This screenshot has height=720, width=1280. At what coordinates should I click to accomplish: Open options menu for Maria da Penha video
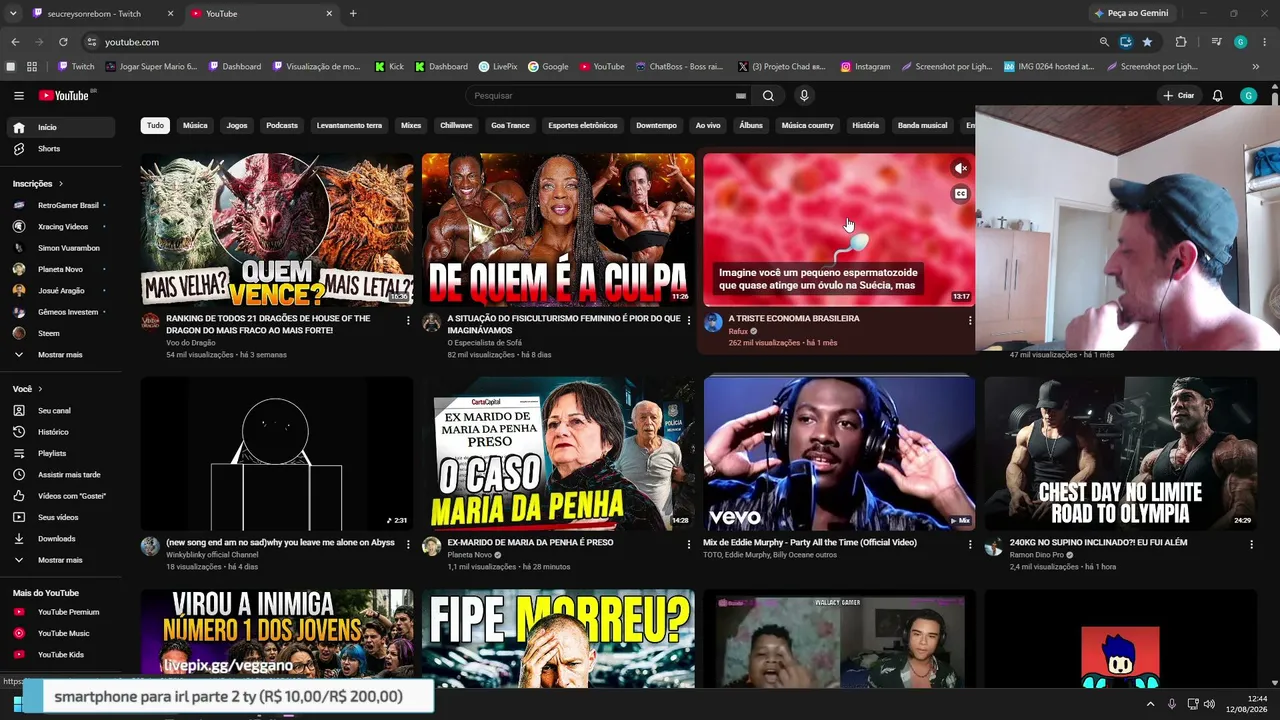(688, 545)
